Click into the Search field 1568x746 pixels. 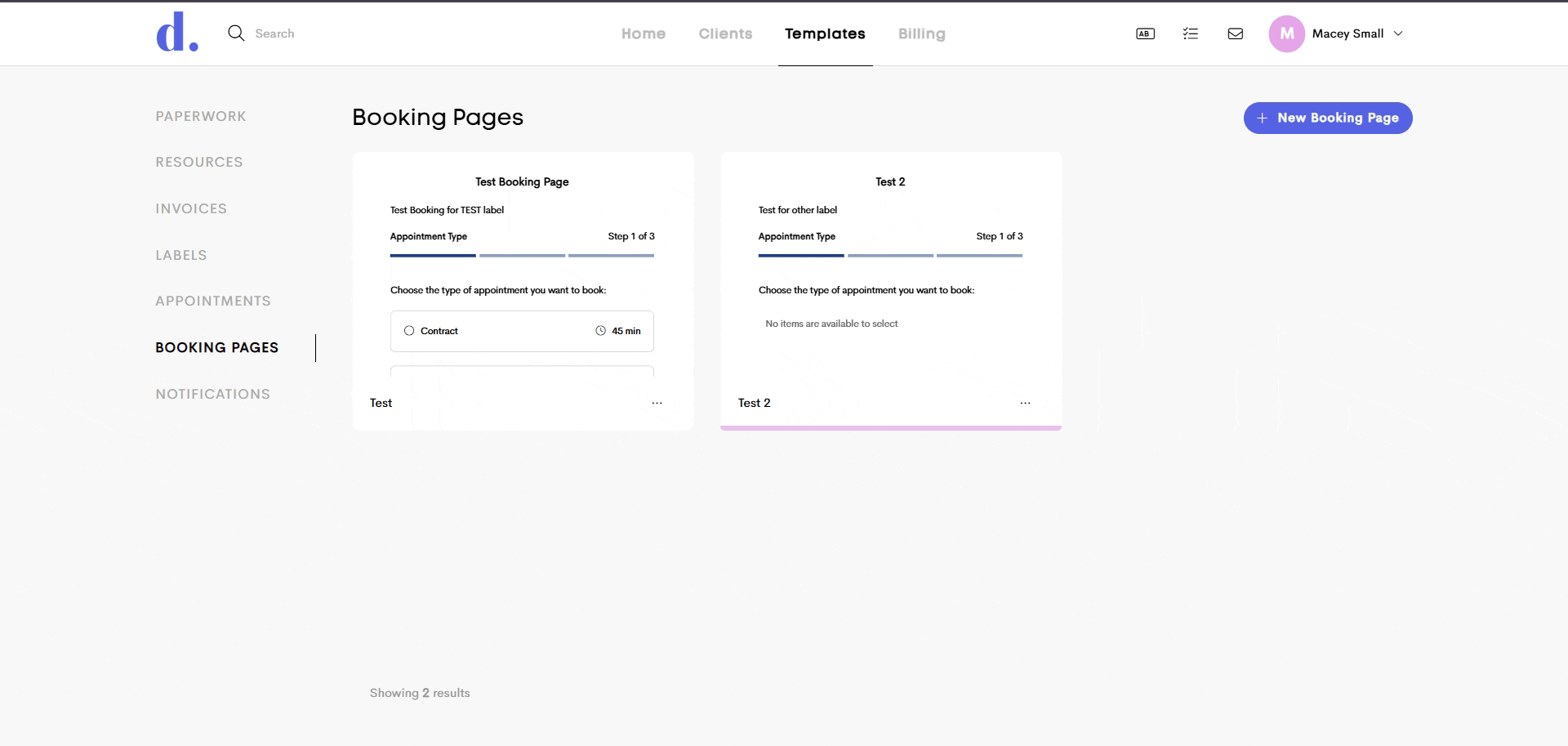(x=274, y=34)
